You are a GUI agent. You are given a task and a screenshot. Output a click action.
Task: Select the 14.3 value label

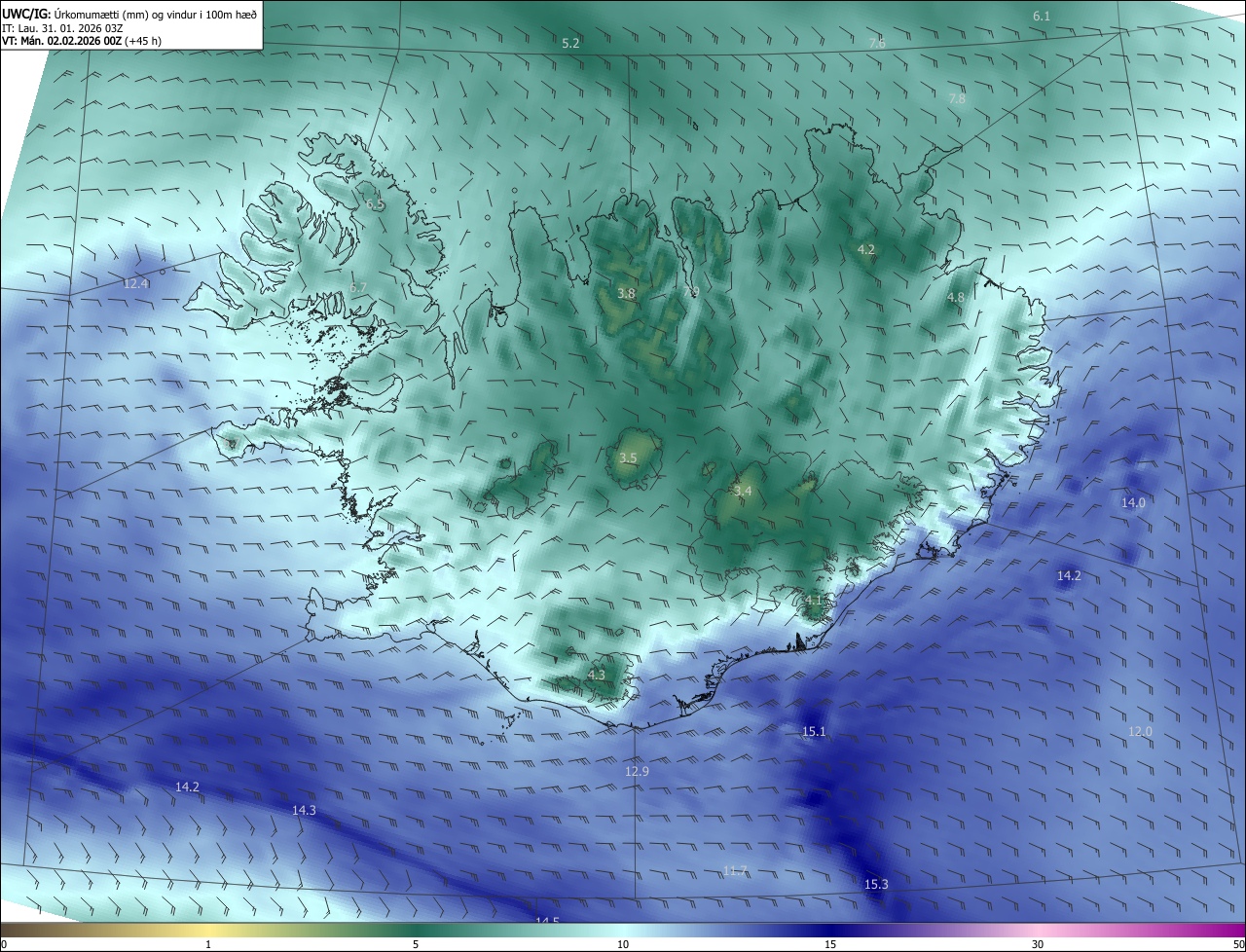tap(304, 810)
